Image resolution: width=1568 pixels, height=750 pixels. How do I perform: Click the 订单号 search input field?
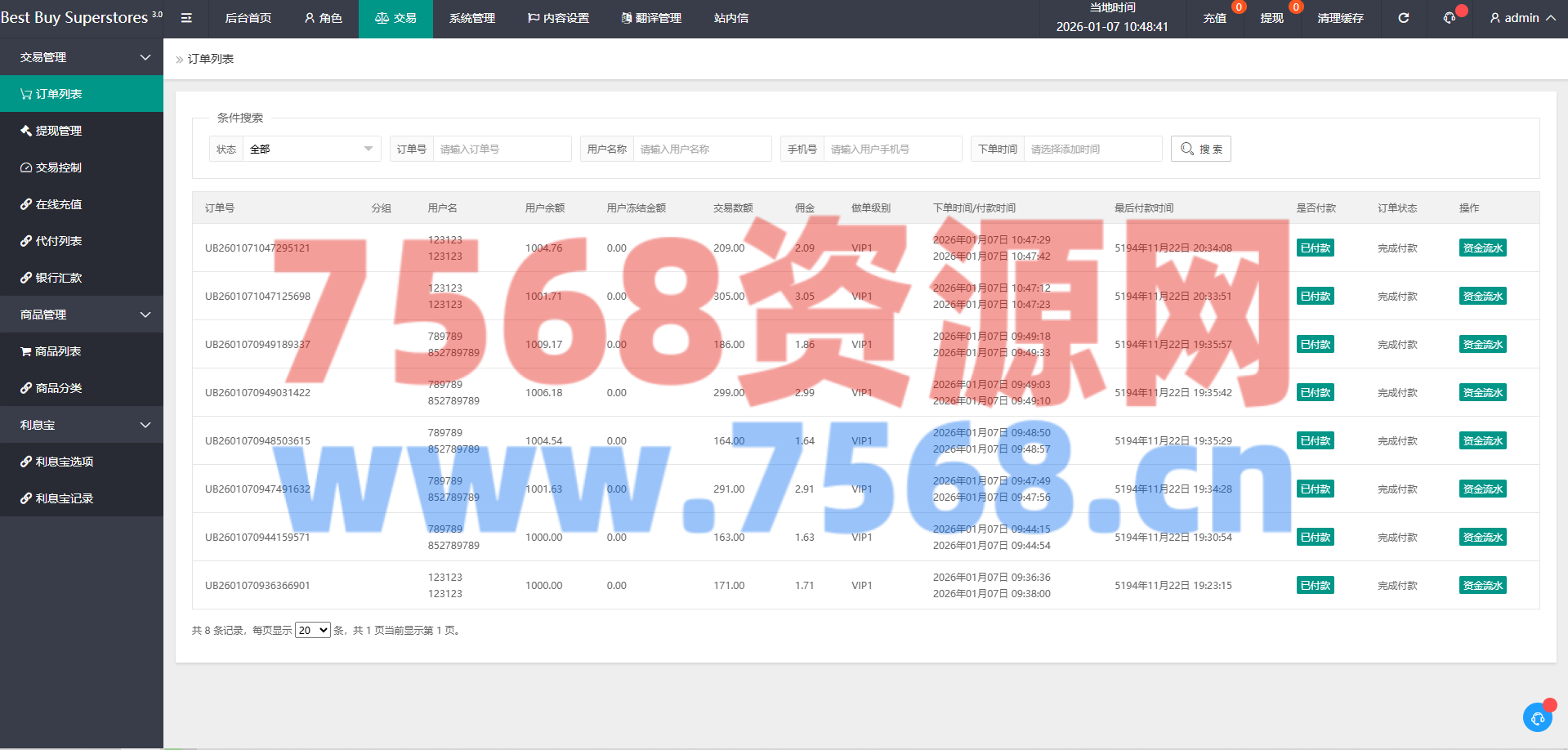(501, 149)
